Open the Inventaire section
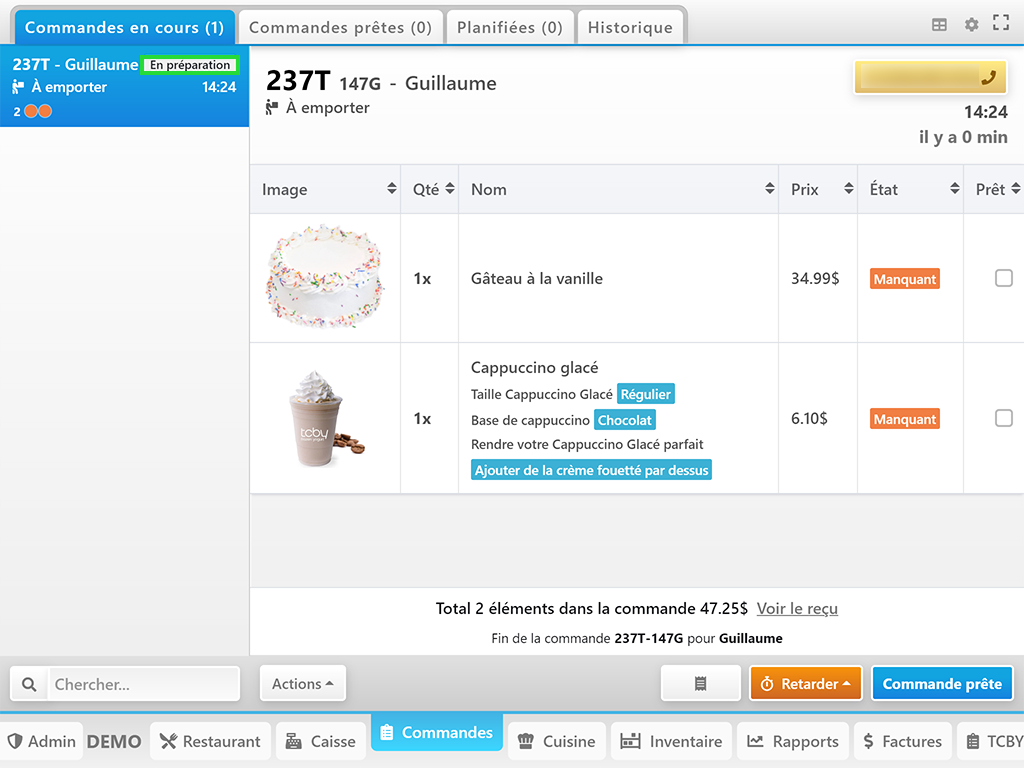Image resolution: width=1024 pixels, height=768 pixels. pos(671,741)
